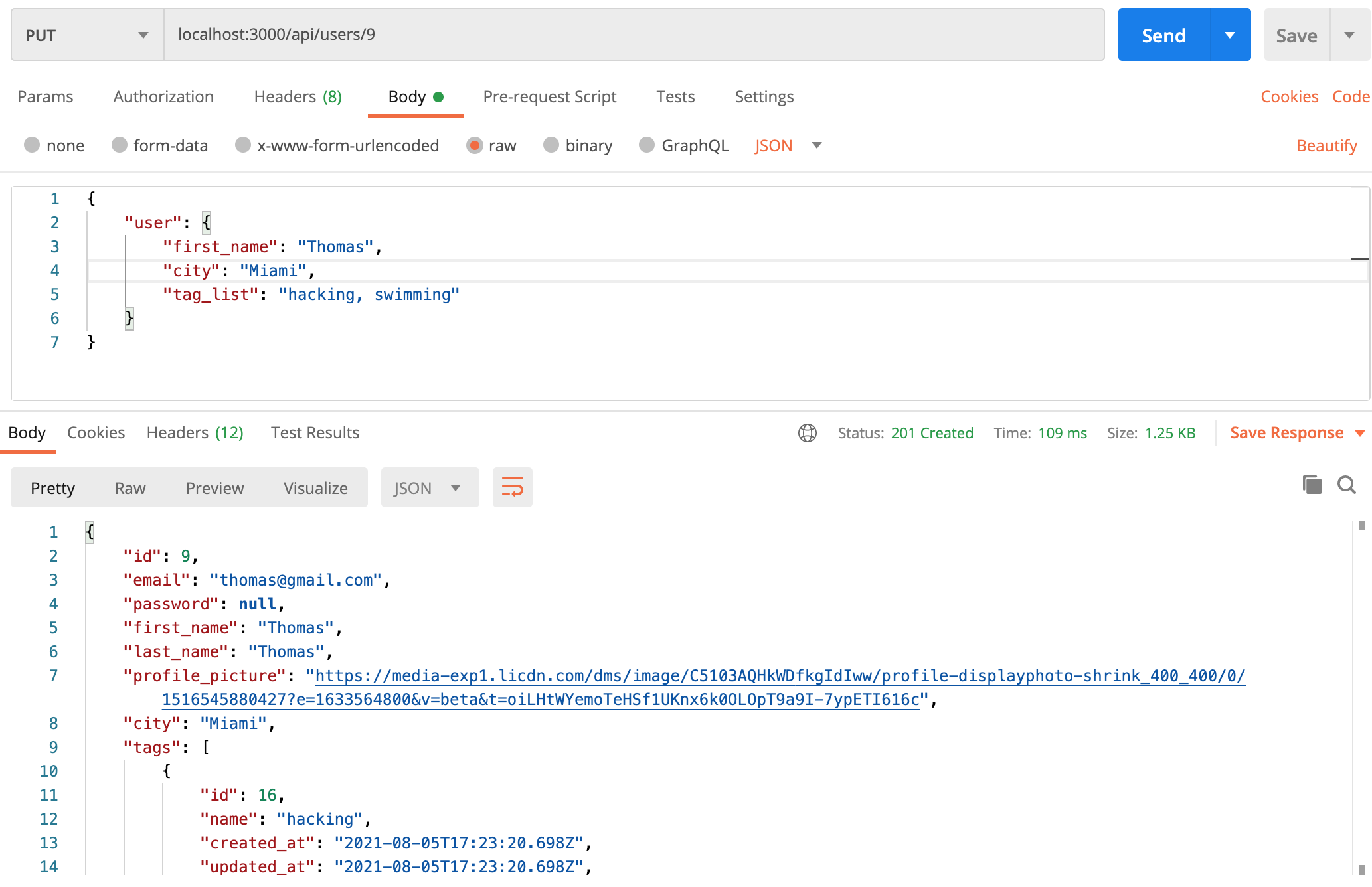Click the network globe icon near Status
Viewport: 1372px width, 887px height.
807,433
